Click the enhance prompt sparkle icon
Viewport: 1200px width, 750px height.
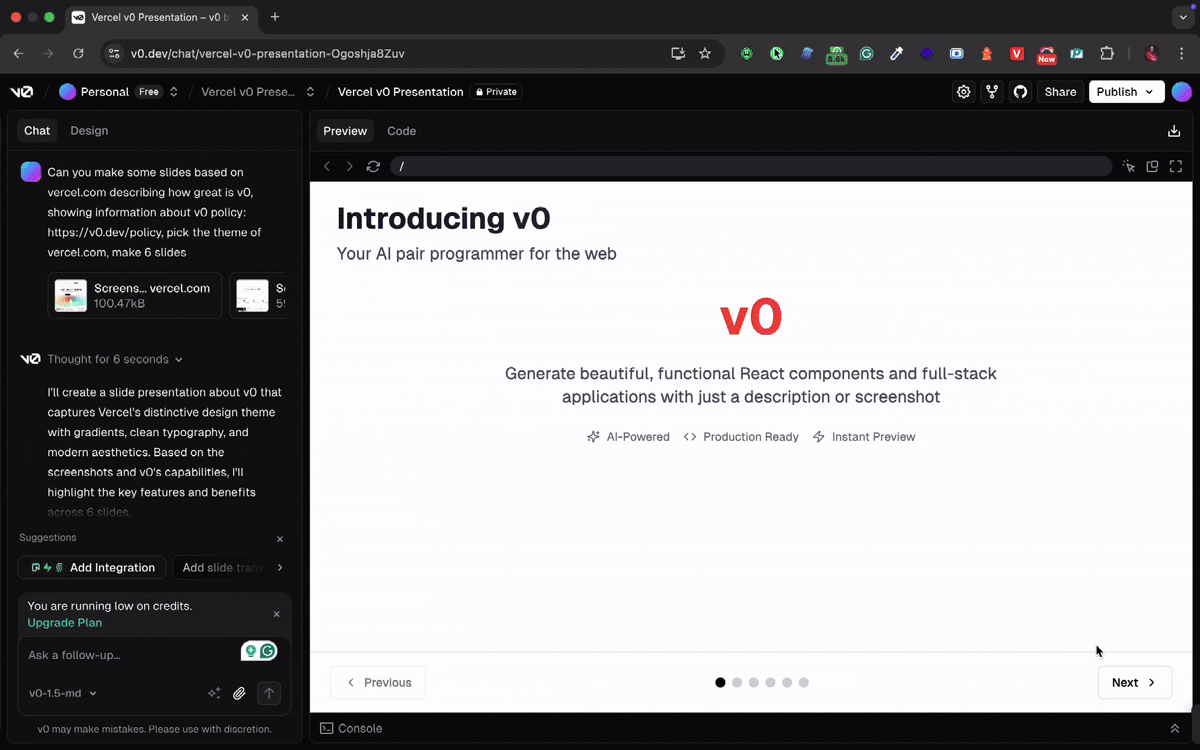pos(213,693)
